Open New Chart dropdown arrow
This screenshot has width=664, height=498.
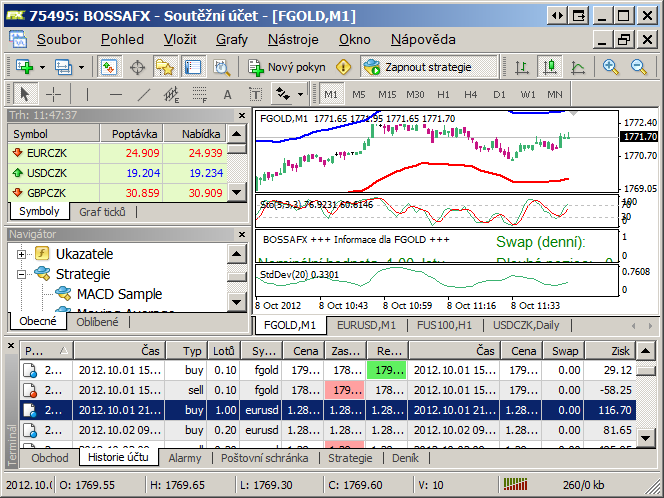coord(42,67)
